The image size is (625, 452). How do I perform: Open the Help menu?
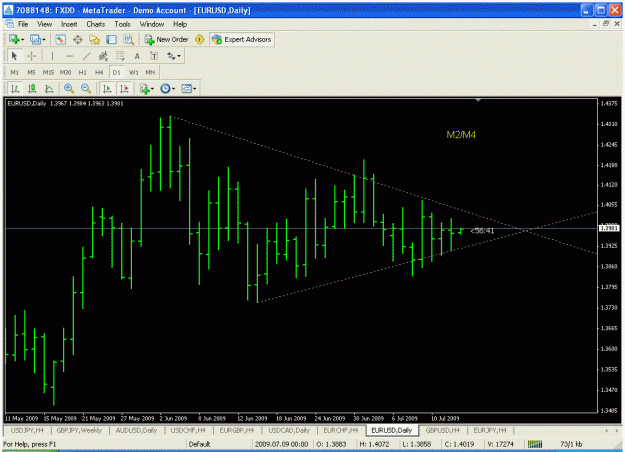tap(180, 24)
